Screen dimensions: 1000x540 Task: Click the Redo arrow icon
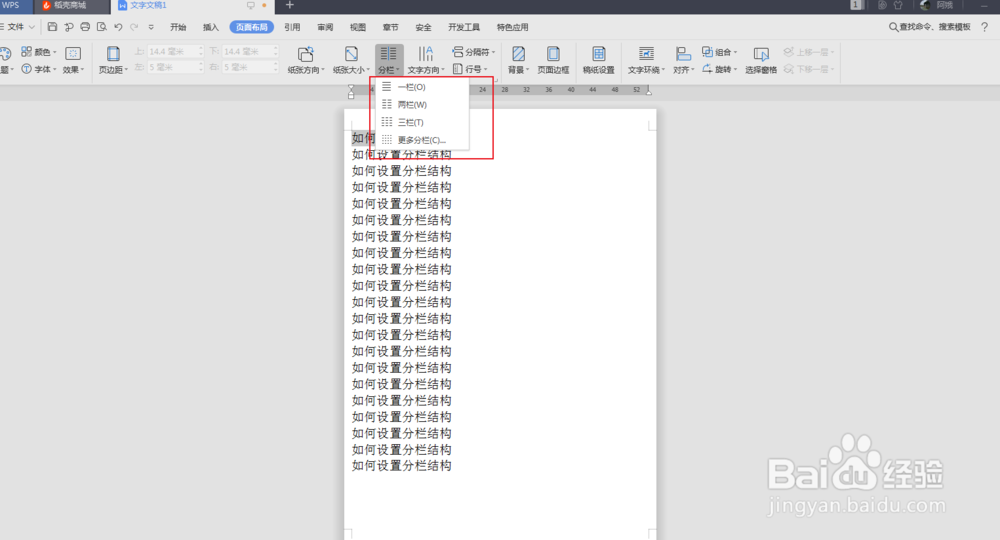click(134, 27)
